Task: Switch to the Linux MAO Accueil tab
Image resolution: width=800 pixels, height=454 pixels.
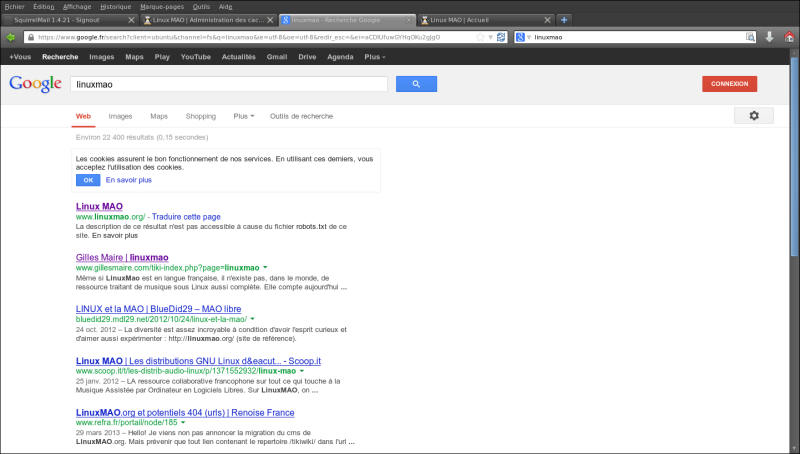Action: [x=486, y=20]
